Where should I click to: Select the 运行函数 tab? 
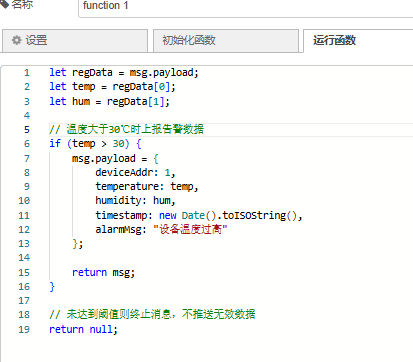click(358, 41)
